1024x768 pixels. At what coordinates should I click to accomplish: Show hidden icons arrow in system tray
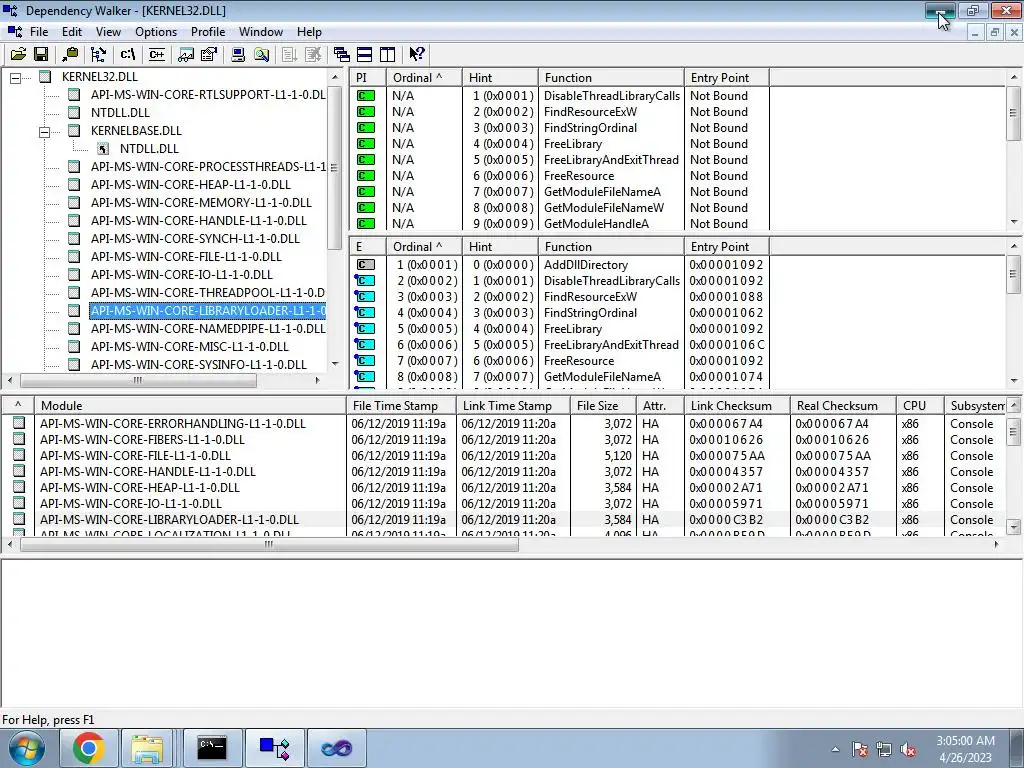tap(835, 749)
